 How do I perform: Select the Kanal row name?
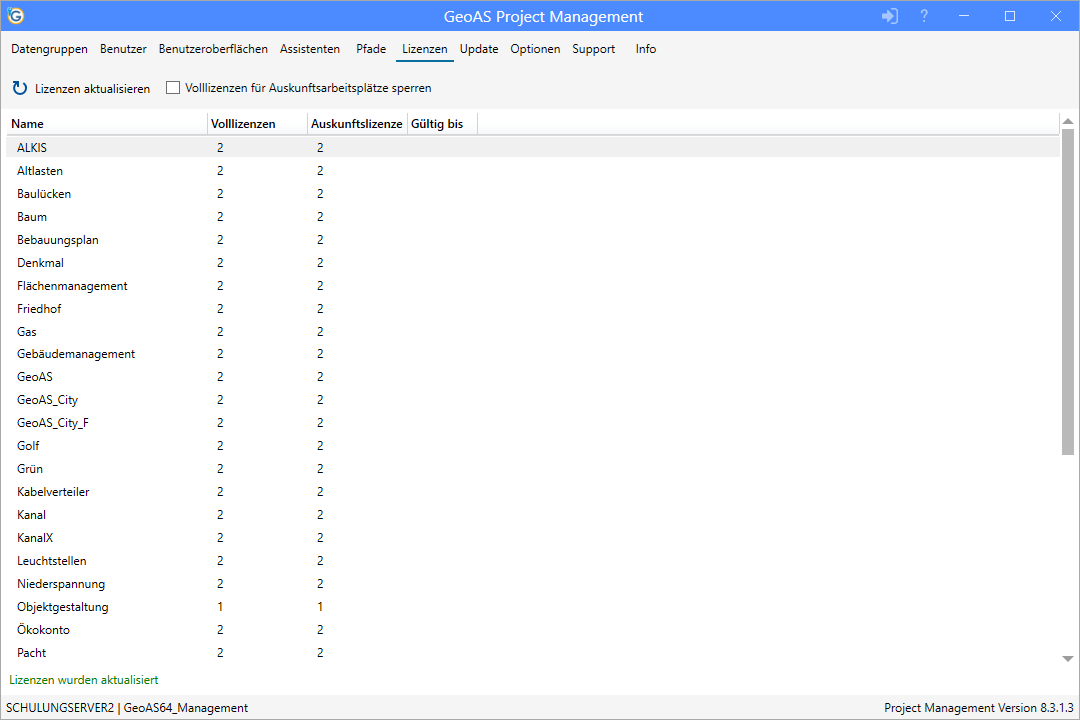click(32, 515)
